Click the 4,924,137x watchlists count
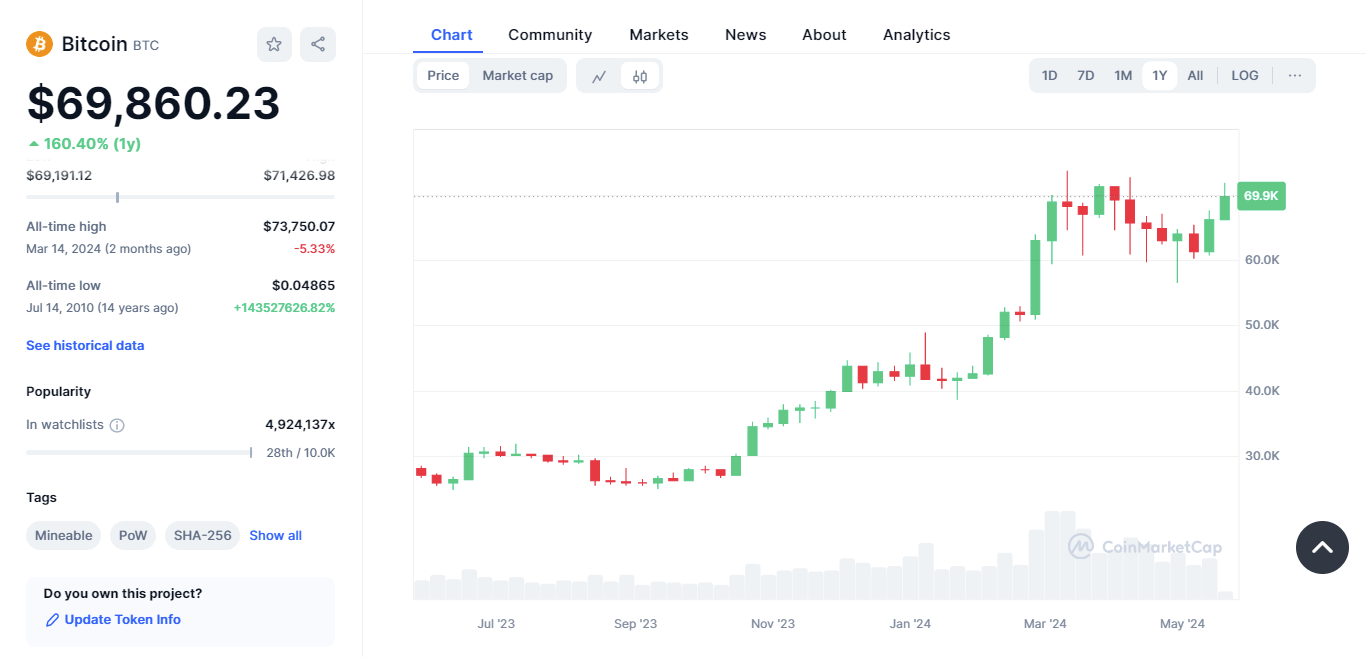 (x=300, y=425)
